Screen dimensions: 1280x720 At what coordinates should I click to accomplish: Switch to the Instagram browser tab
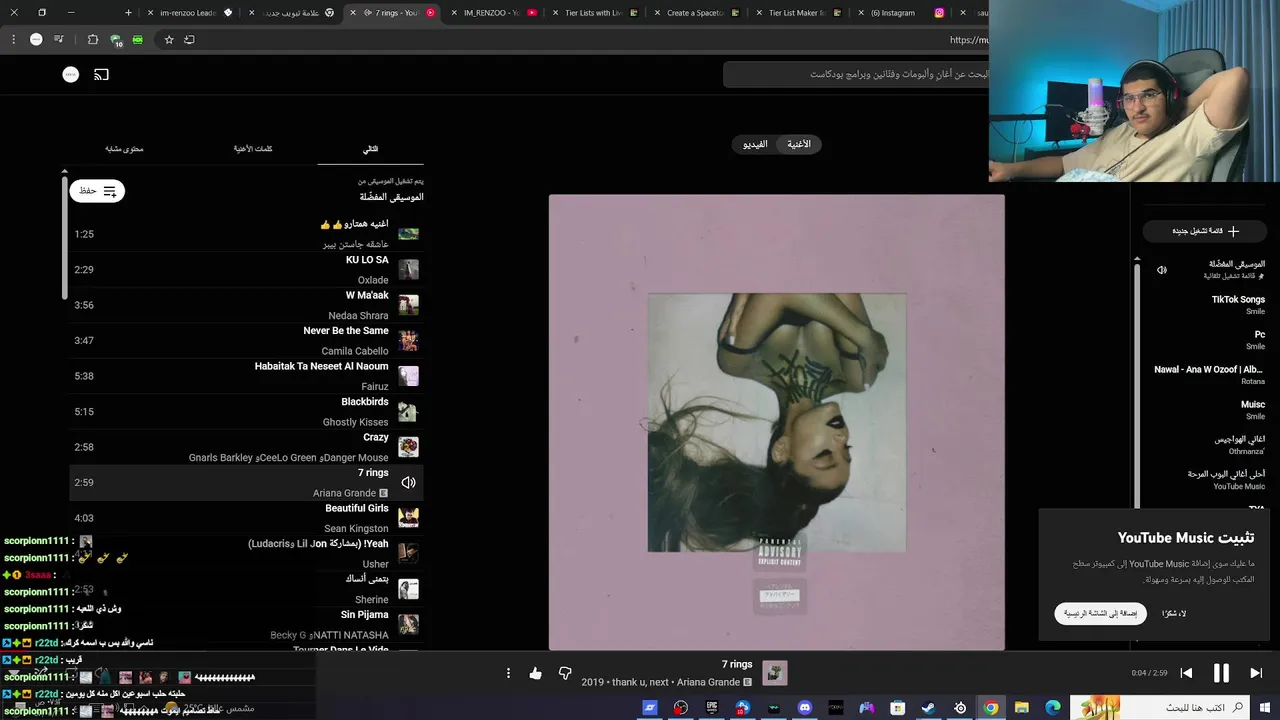[900, 13]
